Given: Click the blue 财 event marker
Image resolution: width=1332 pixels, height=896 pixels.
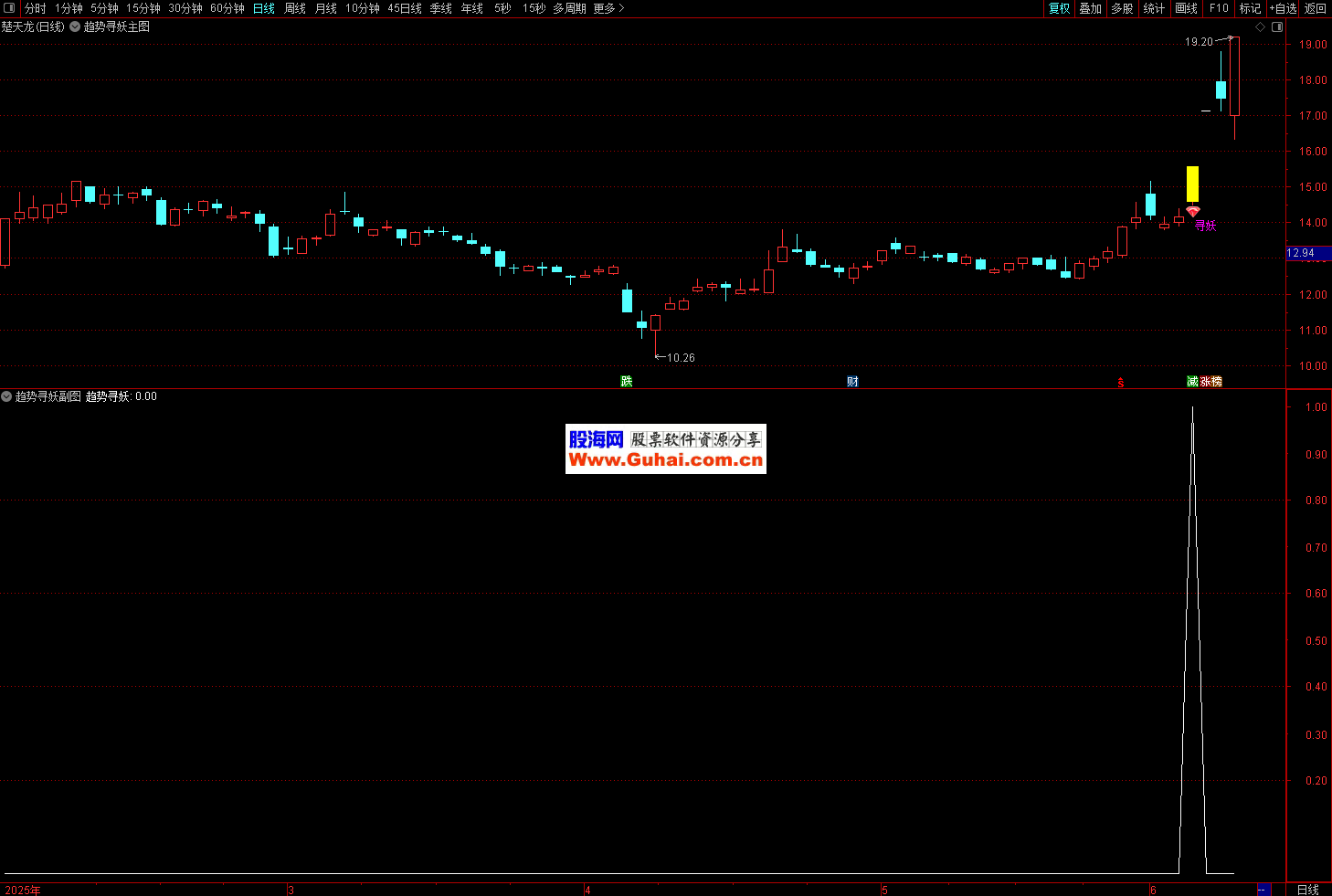Looking at the screenshot, I should (852, 382).
